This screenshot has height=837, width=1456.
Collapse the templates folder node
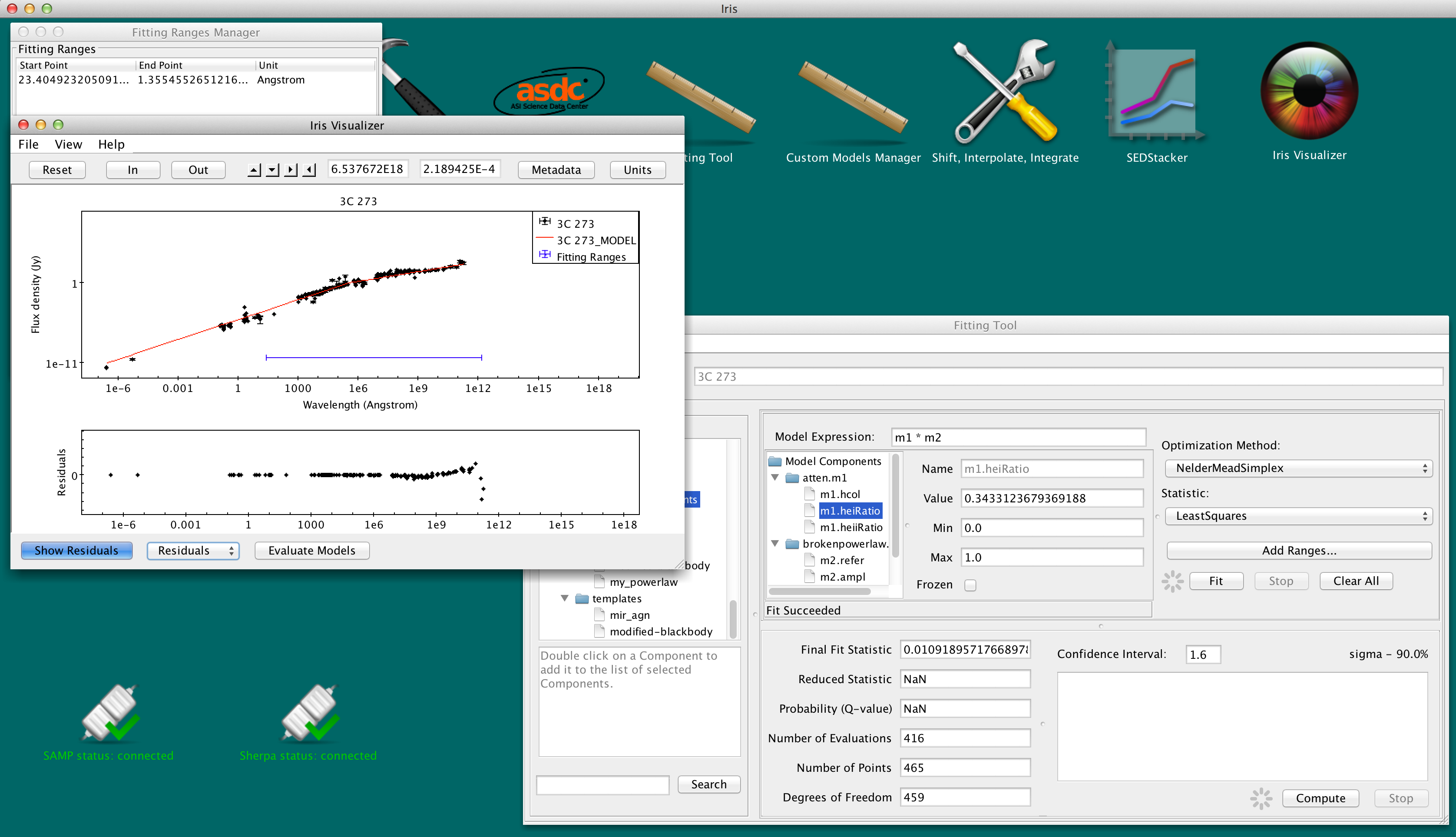[565, 598]
